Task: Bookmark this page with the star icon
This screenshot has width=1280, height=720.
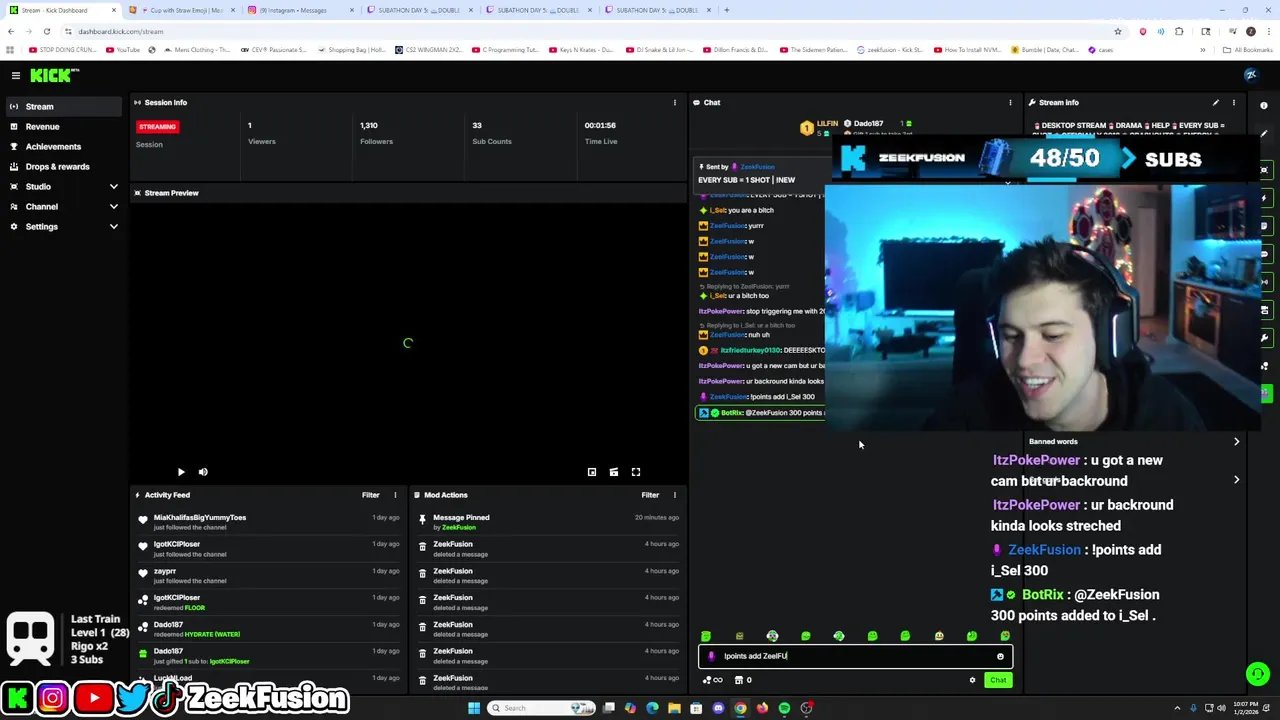Action: pos(1118,31)
